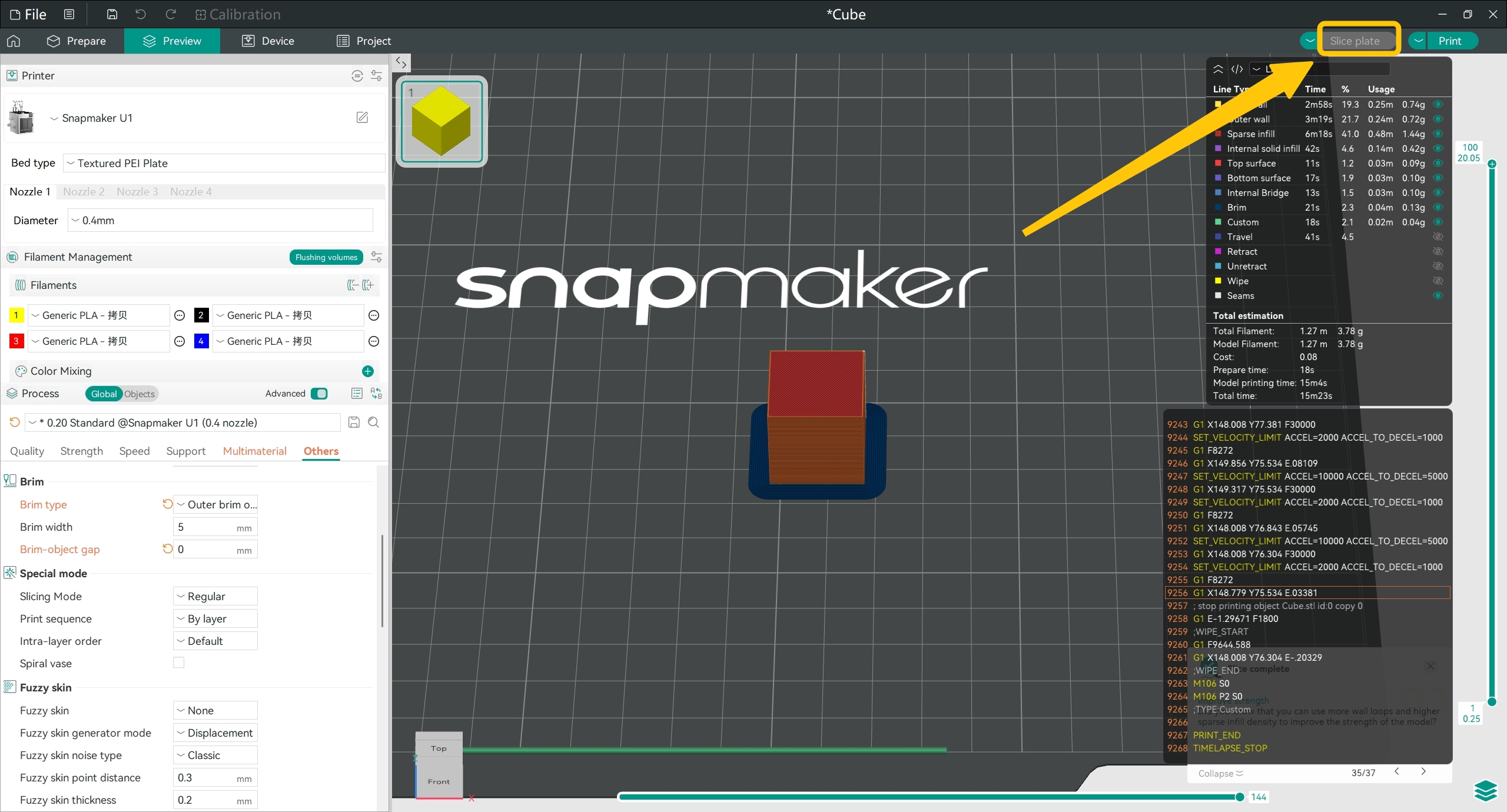
Task: Reset the Brim-object gap value
Action: (x=167, y=548)
